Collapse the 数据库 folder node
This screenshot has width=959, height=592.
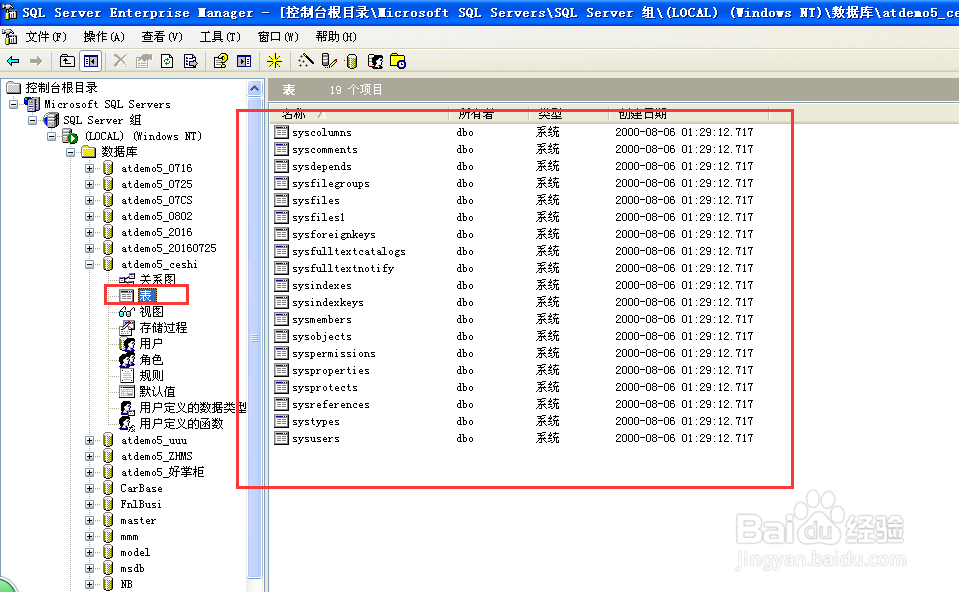[71, 152]
